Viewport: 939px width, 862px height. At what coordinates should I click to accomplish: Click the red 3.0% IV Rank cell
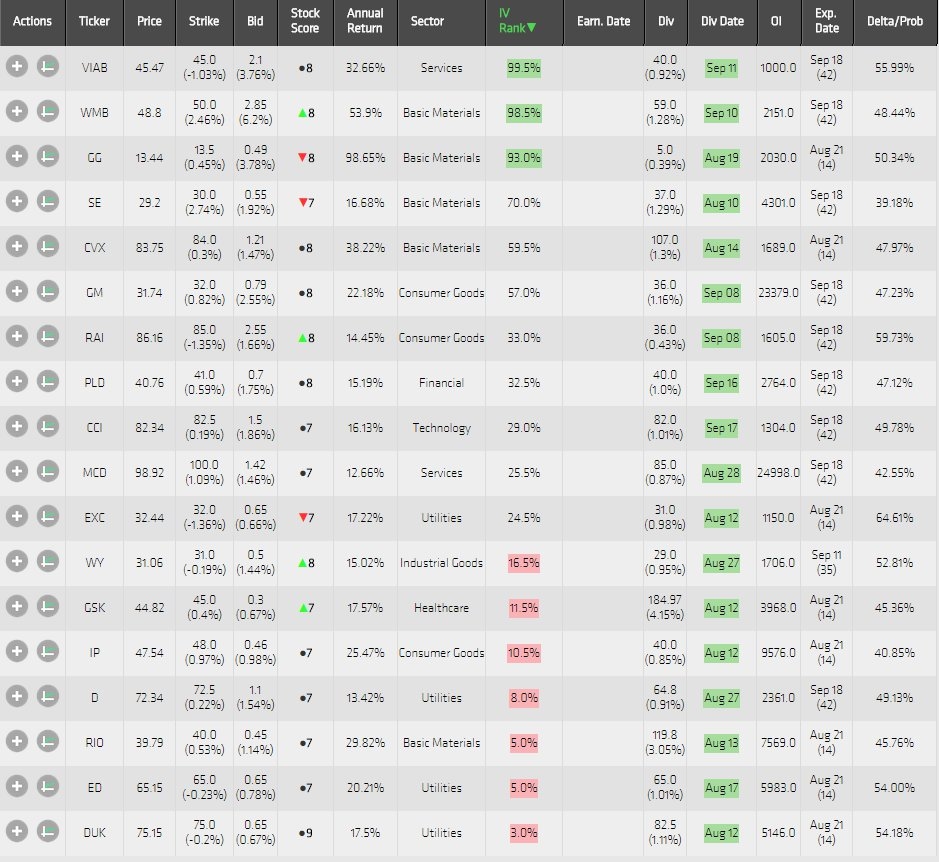523,833
